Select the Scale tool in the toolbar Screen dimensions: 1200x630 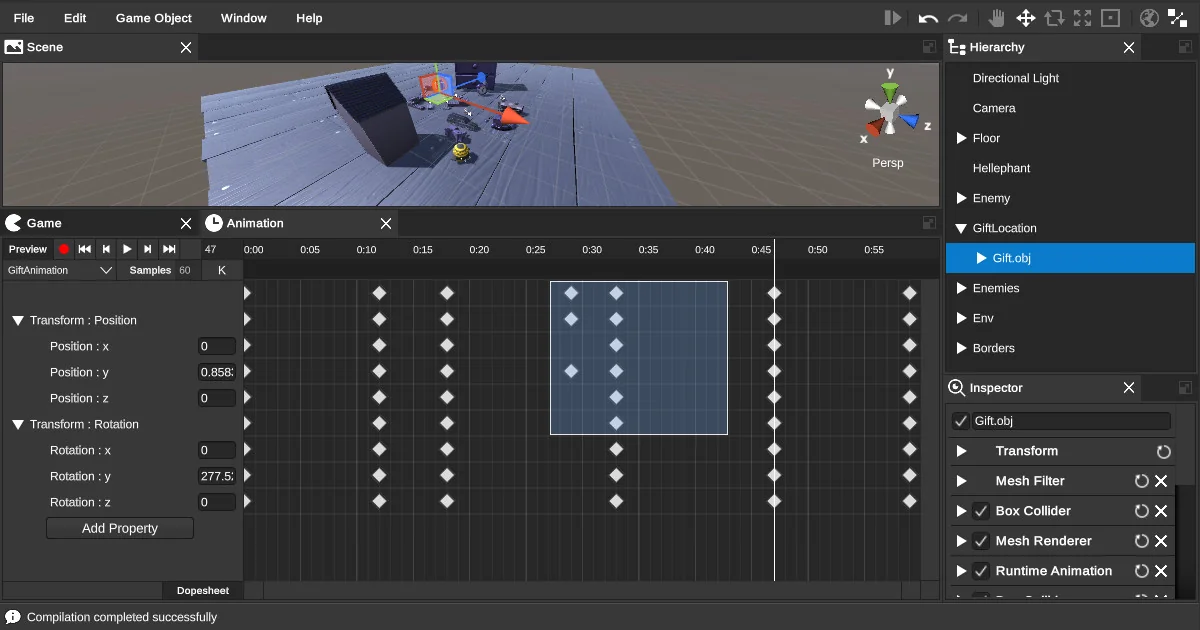[x=1082, y=17]
